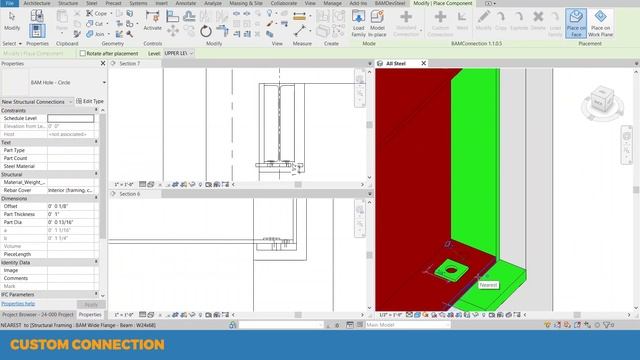Viewport: 640px width, 360px height.
Task: Open the Main Model design options dropdown
Action: click(x=408, y=325)
